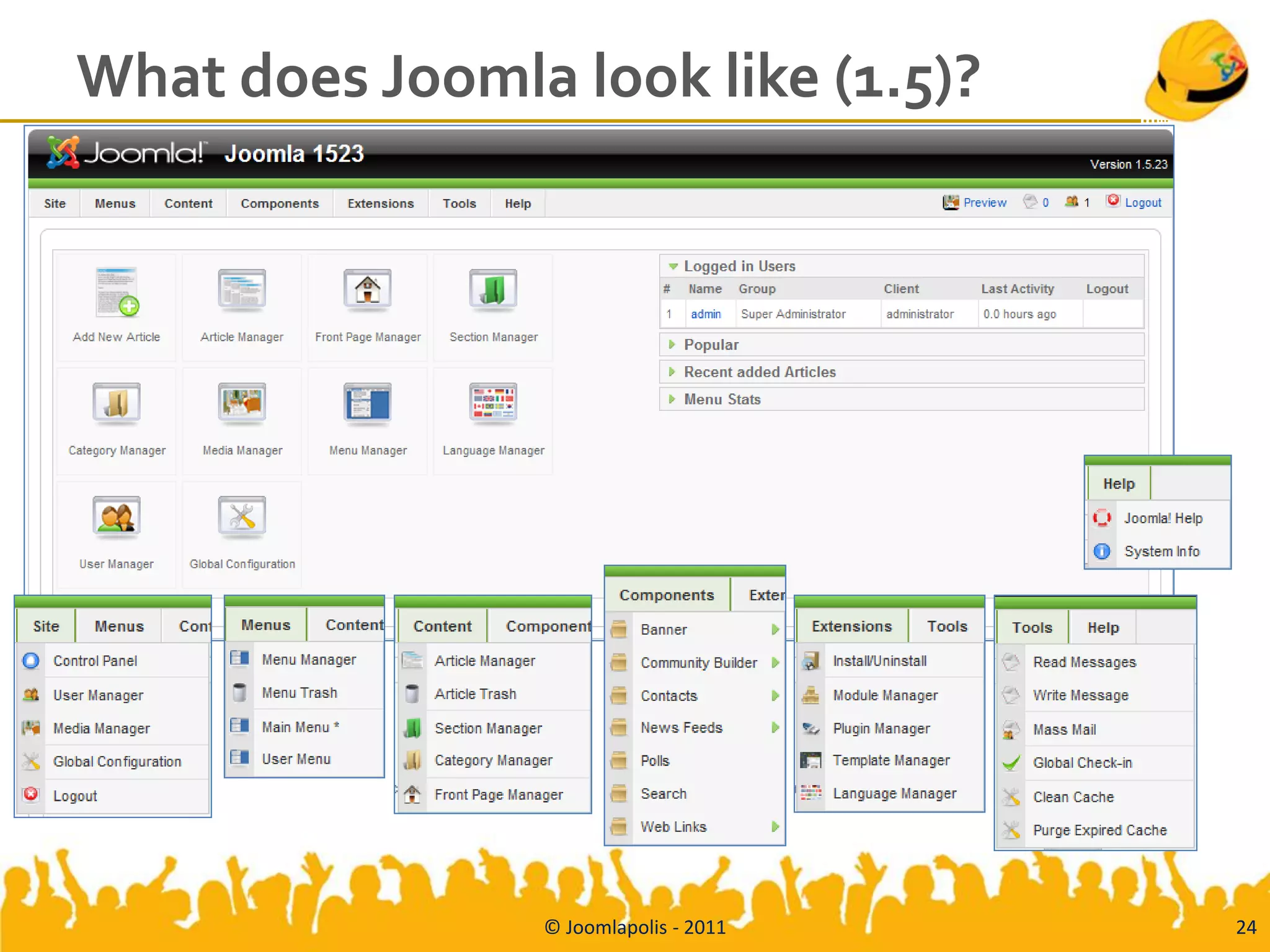Viewport: 1270px width, 952px height.
Task: Expand the Web Links submenu arrow
Action: (x=775, y=826)
